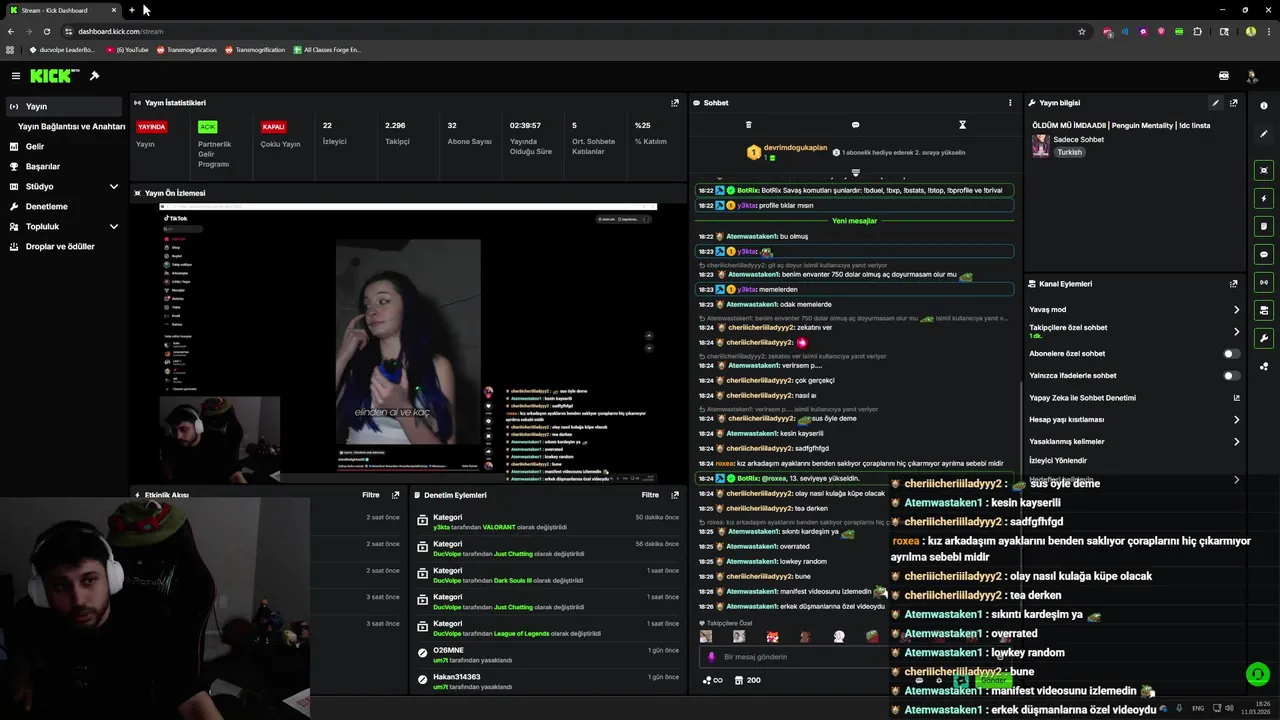Screen dimensions: 1280x720
Task: Click the info icon in right sidebar
Action: click(x=1264, y=106)
